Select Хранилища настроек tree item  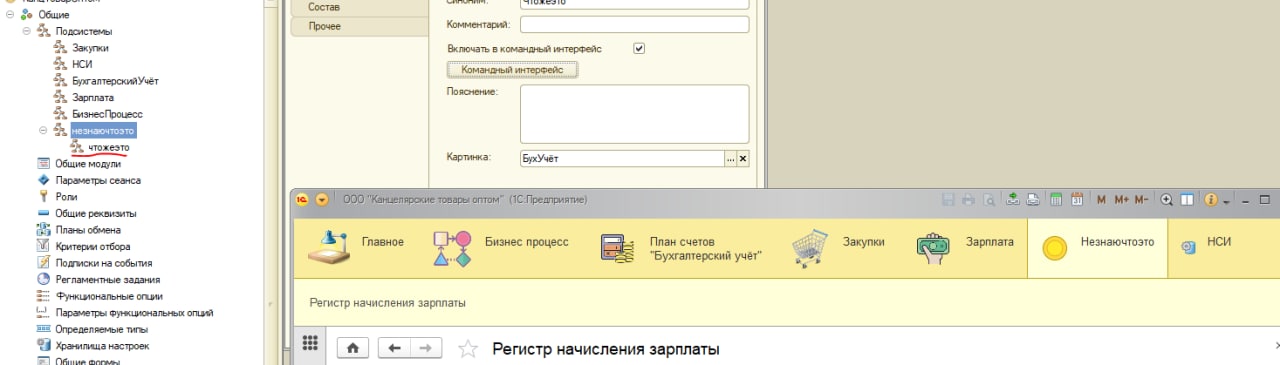click(x=102, y=345)
